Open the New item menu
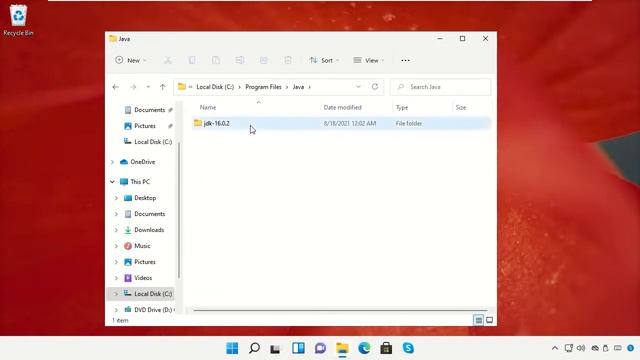Viewport: 640px width, 360px height. 131,60
